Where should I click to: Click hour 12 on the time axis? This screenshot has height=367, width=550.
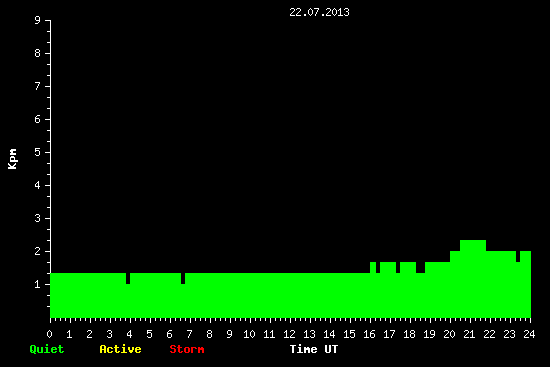point(289,334)
